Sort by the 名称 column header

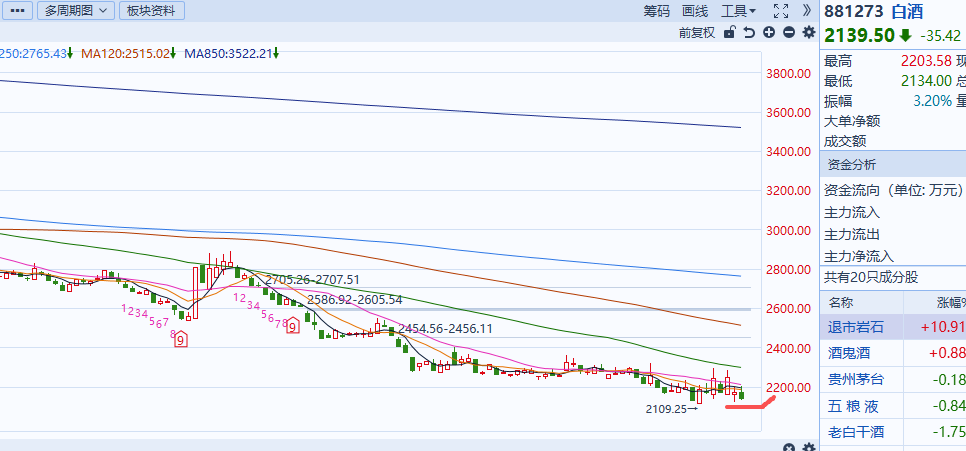point(842,303)
